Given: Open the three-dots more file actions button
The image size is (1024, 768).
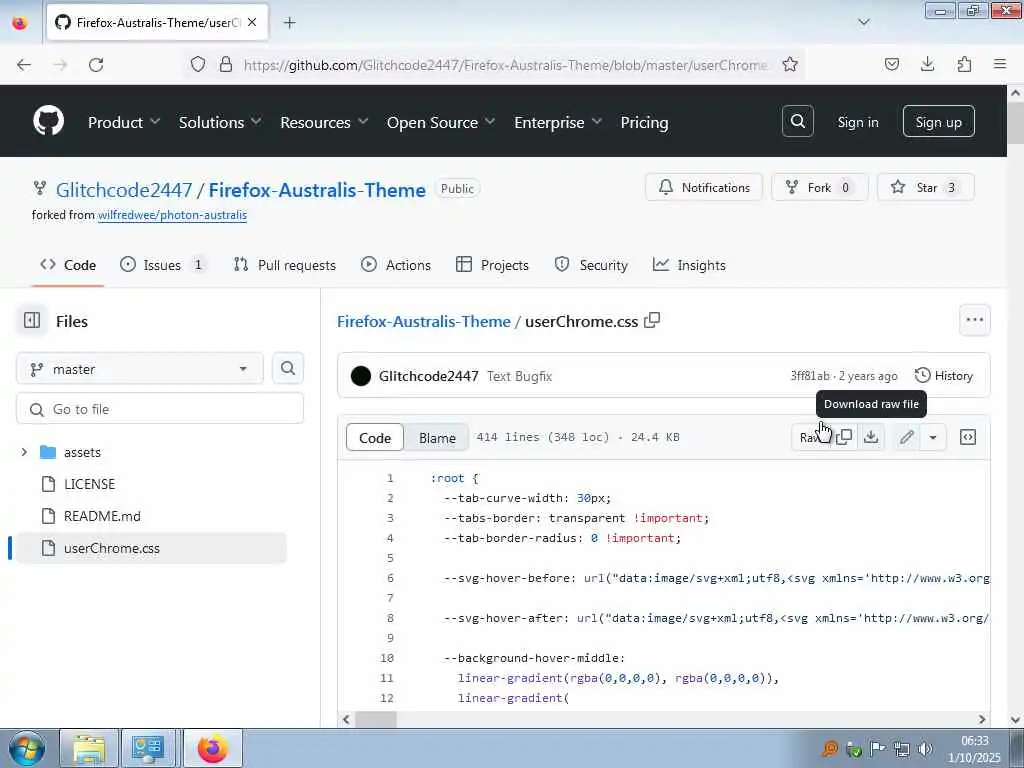Looking at the screenshot, I should click(974, 320).
